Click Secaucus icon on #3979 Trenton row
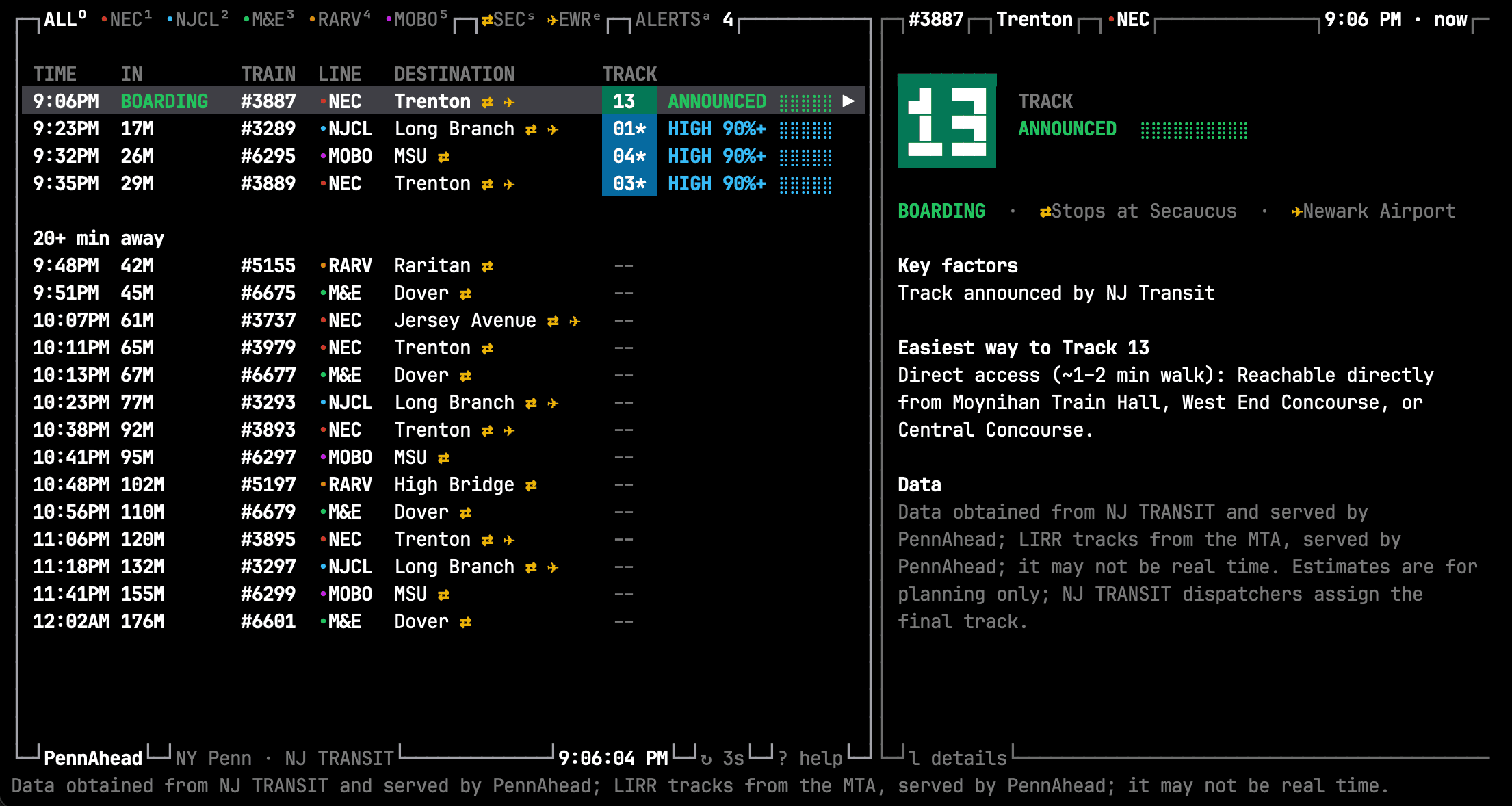The image size is (1512, 806). click(487, 348)
